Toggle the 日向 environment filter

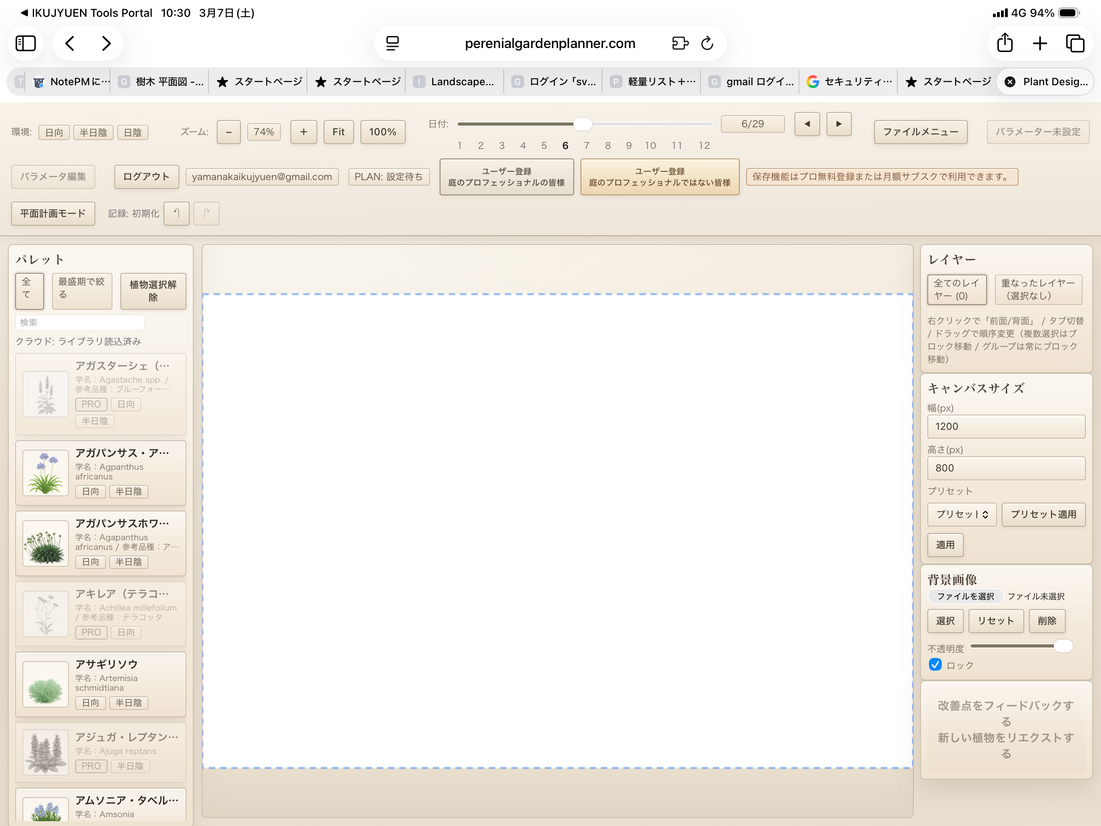coord(54,133)
